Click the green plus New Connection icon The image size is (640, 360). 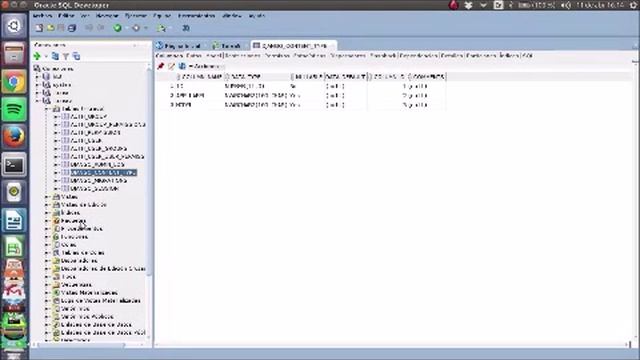tap(37, 56)
